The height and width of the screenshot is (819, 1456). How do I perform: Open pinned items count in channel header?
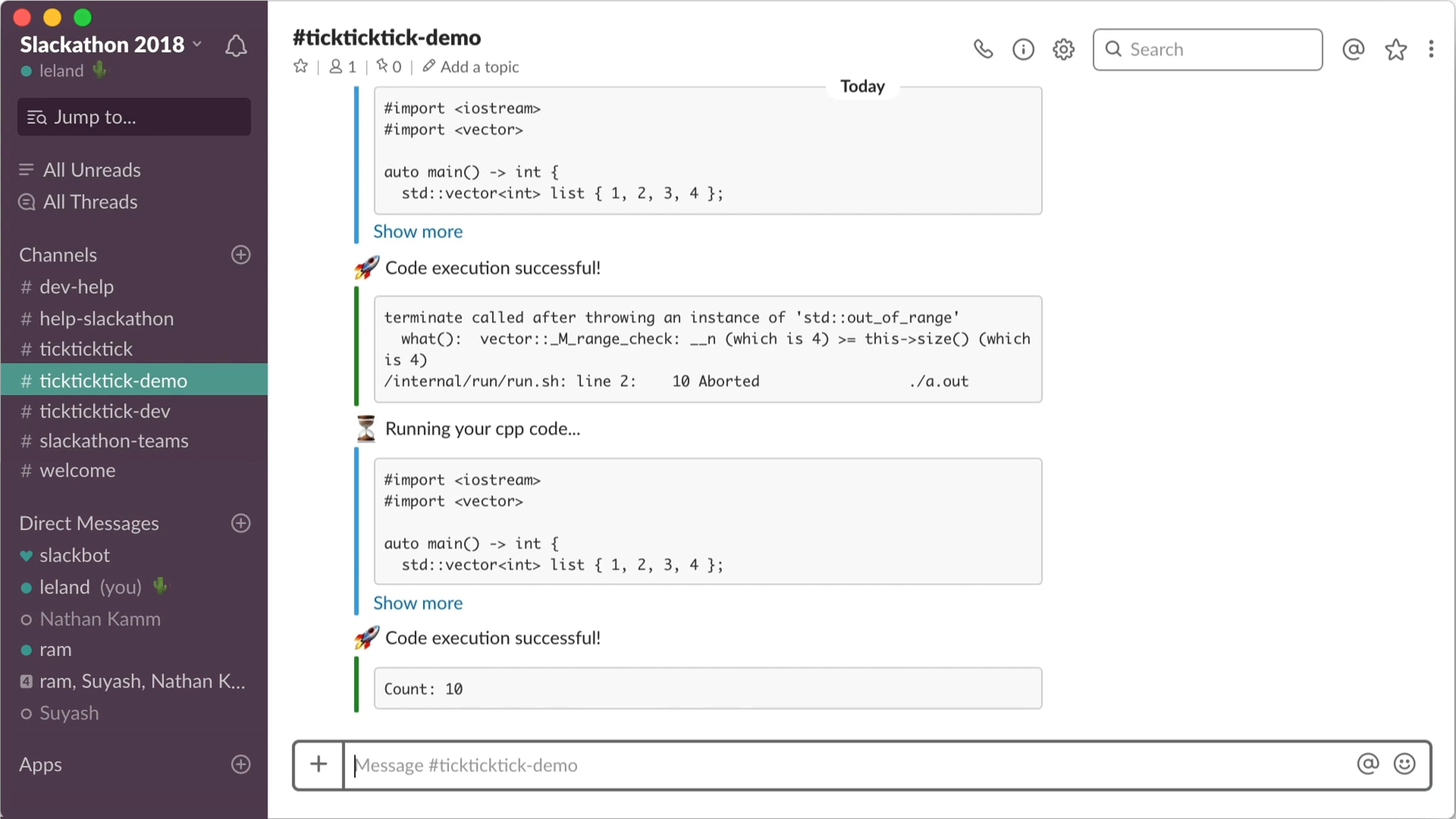(389, 66)
